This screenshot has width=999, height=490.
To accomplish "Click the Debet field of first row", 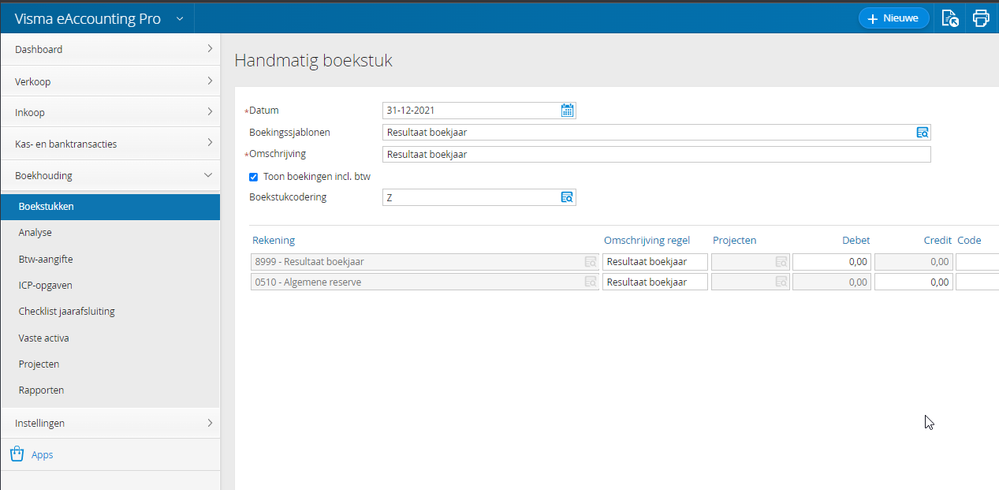I will 832,261.
